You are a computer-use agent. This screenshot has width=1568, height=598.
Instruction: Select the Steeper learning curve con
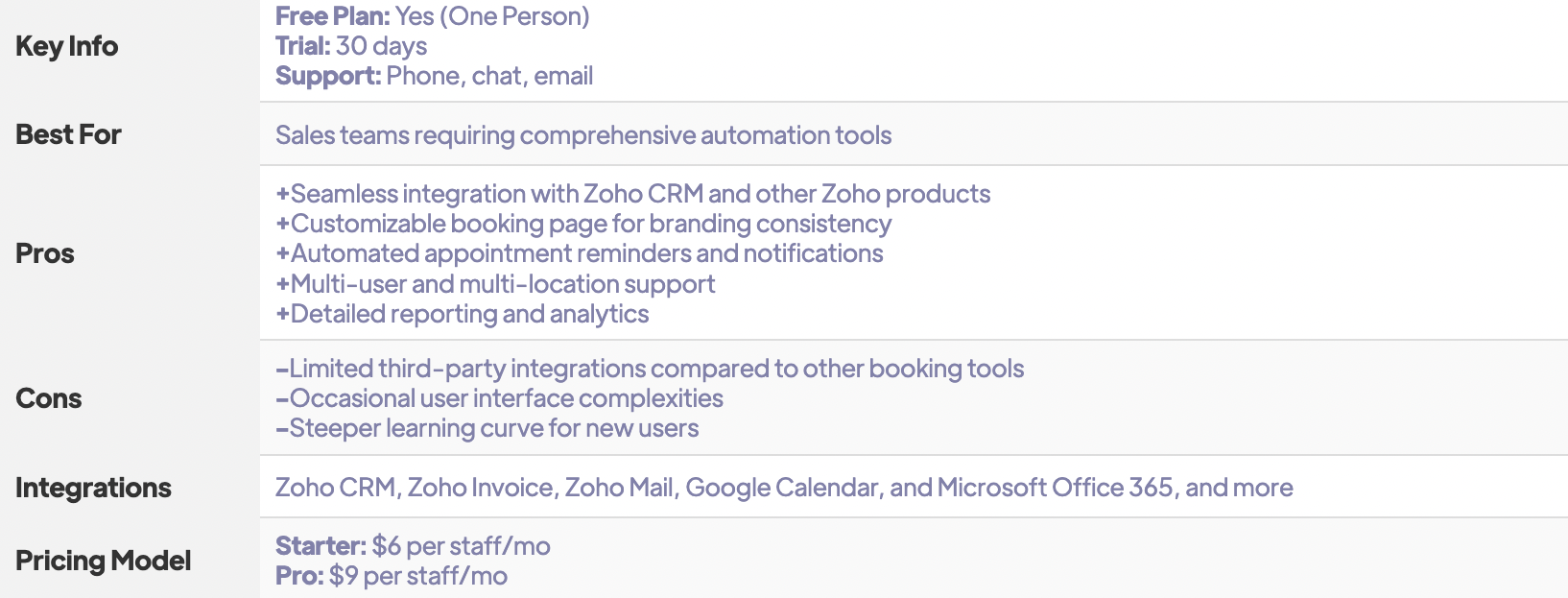point(487,428)
